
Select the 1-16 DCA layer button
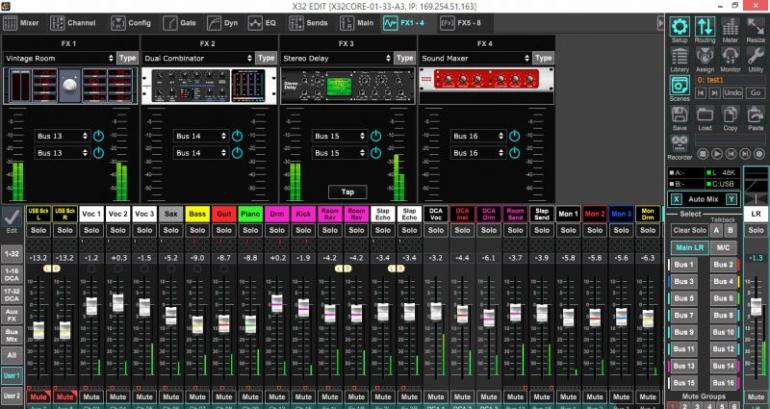coord(11,275)
